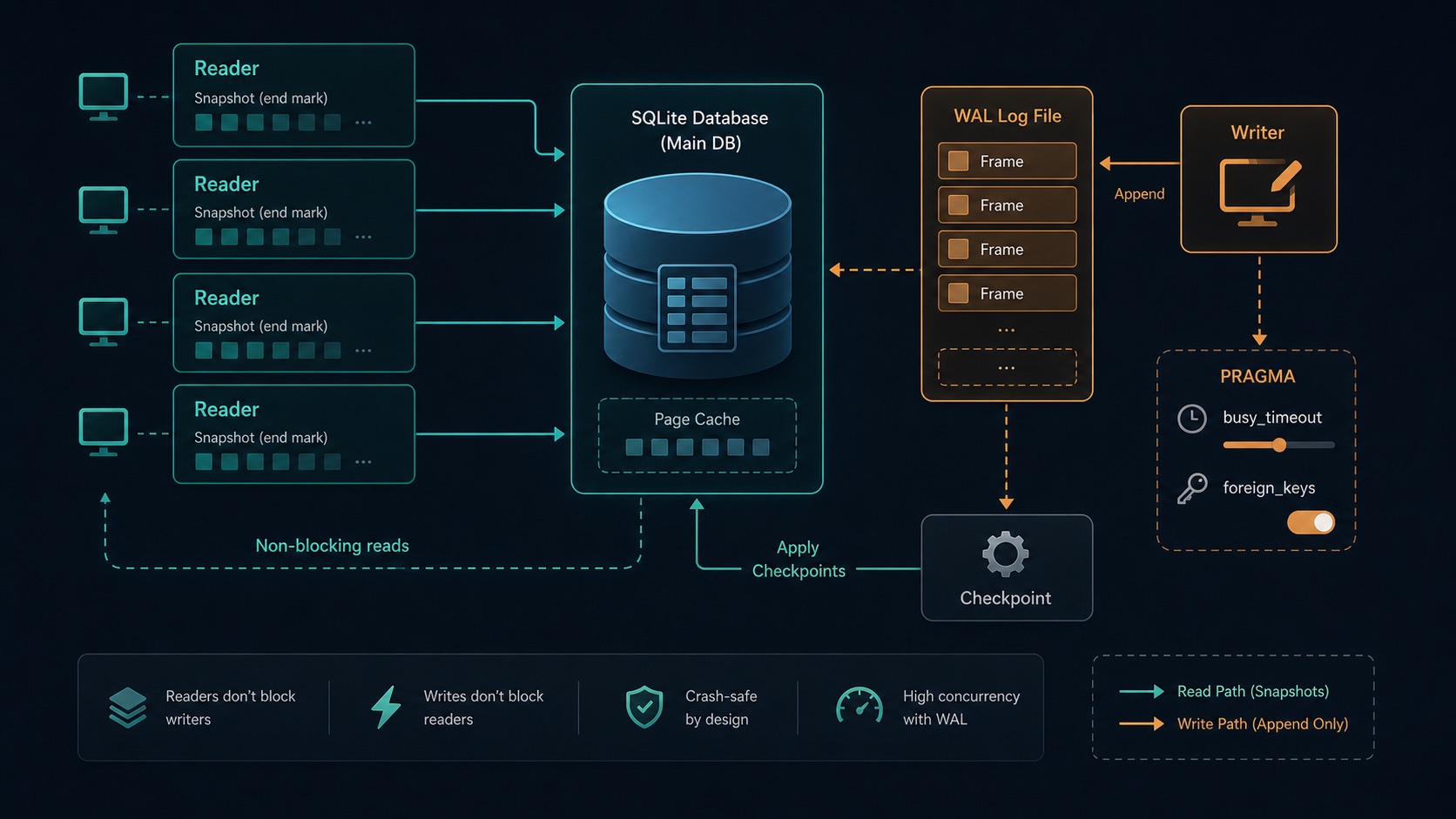Select the "Writer" label
This screenshot has width=1456, height=819.
pos(1257,132)
